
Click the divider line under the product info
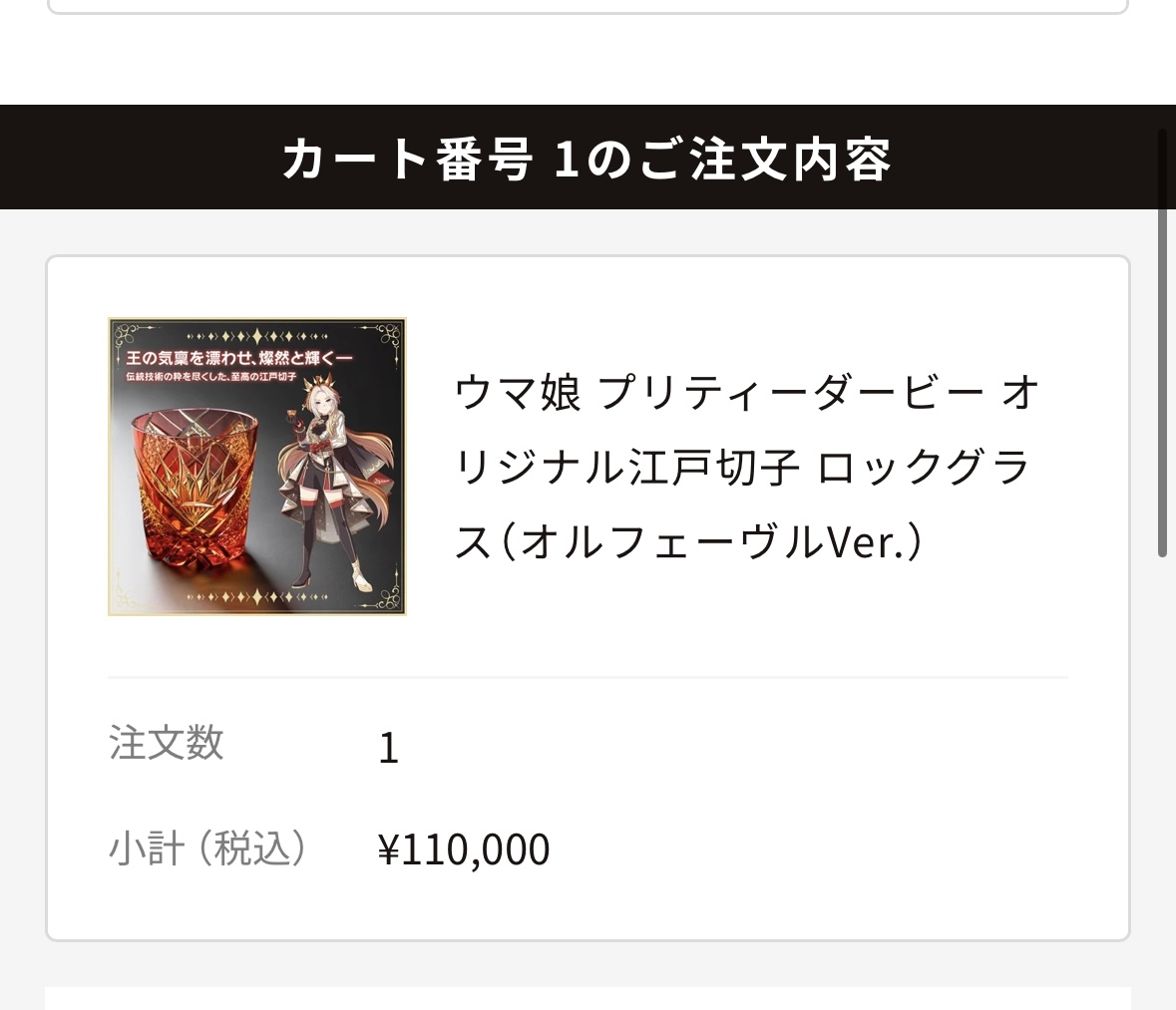pyautogui.click(x=588, y=677)
